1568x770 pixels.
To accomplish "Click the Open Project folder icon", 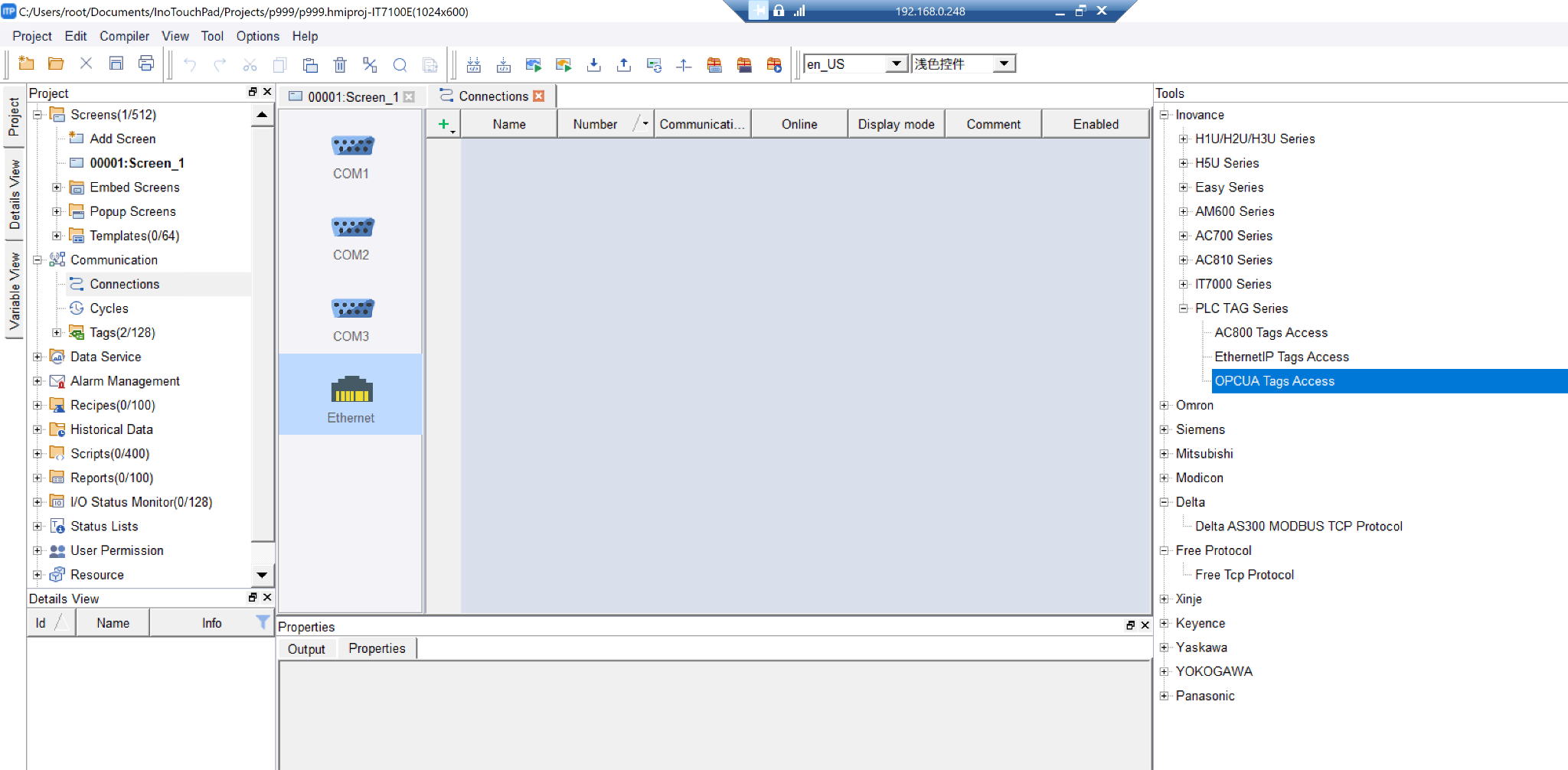I will (x=56, y=64).
